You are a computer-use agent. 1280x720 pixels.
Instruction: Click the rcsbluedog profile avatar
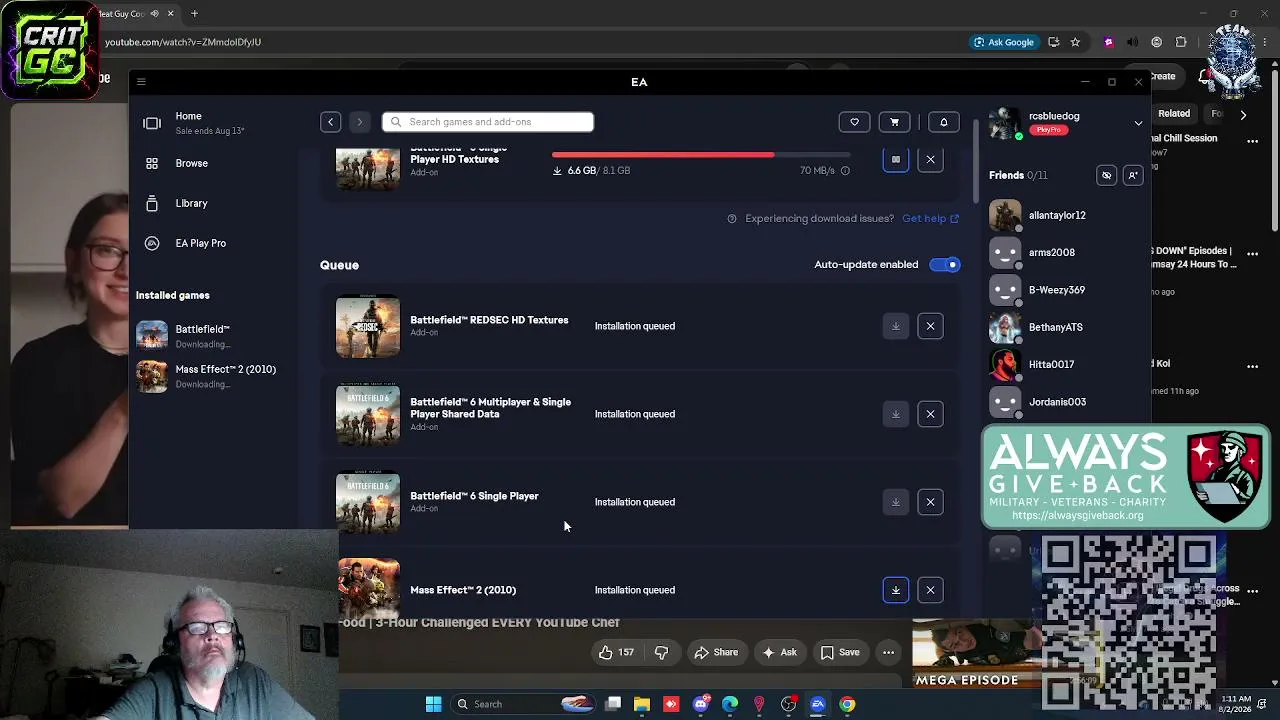tap(1005, 123)
